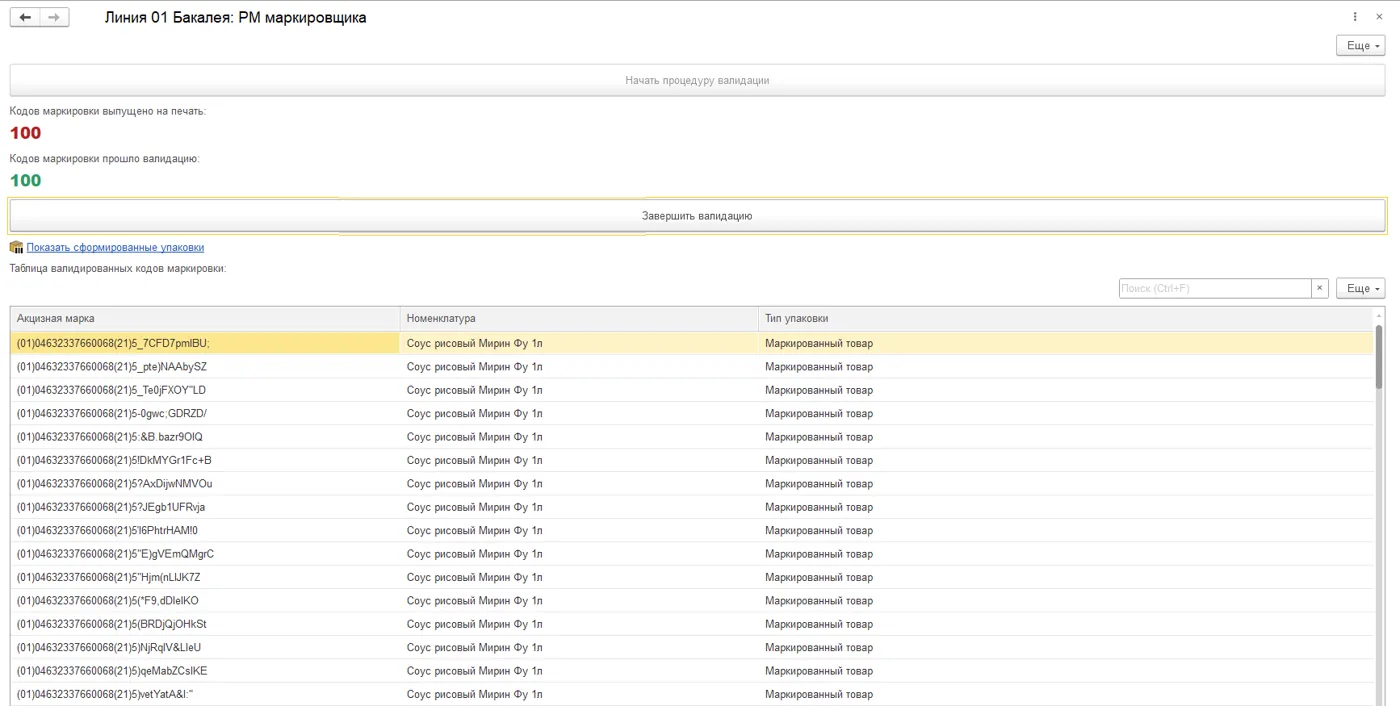Select row with code ending 5'16PhtrHAM!0

tap(691, 530)
